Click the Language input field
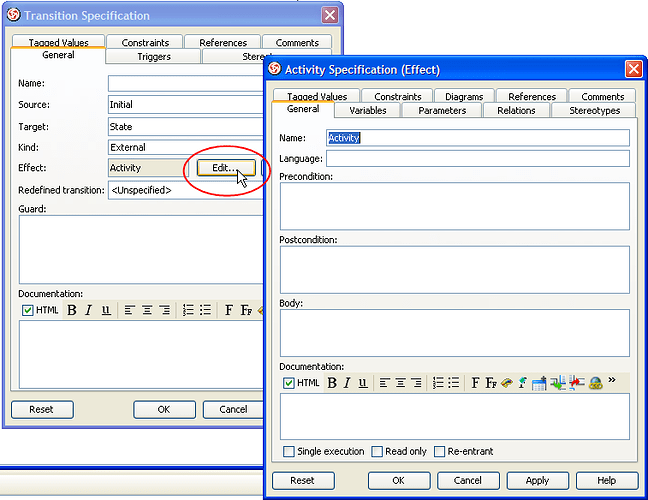This screenshot has width=648, height=500. tap(477, 159)
